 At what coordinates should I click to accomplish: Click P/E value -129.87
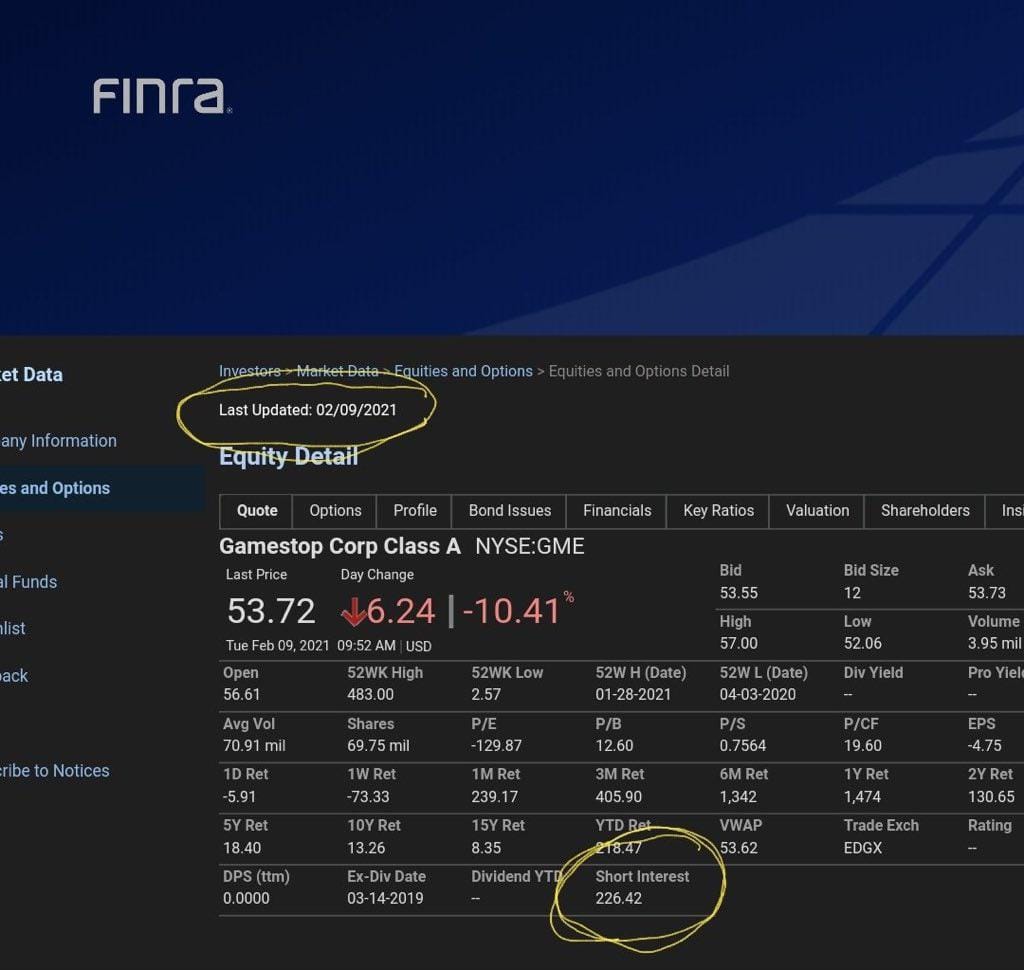tap(496, 745)
